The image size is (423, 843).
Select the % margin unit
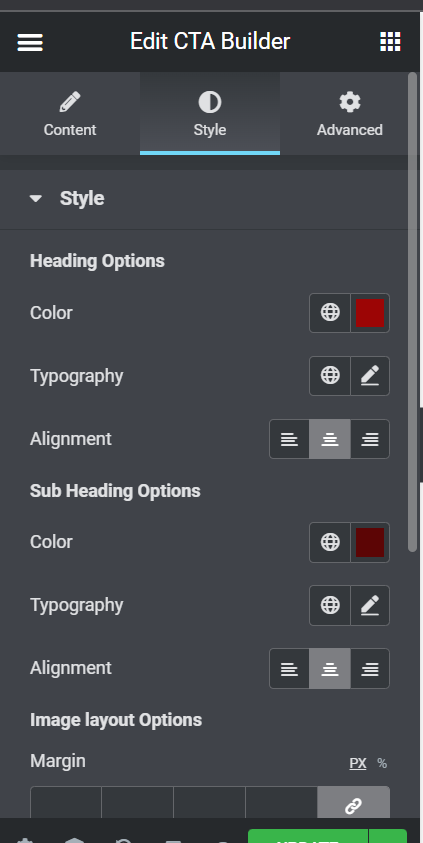[382, 763]
